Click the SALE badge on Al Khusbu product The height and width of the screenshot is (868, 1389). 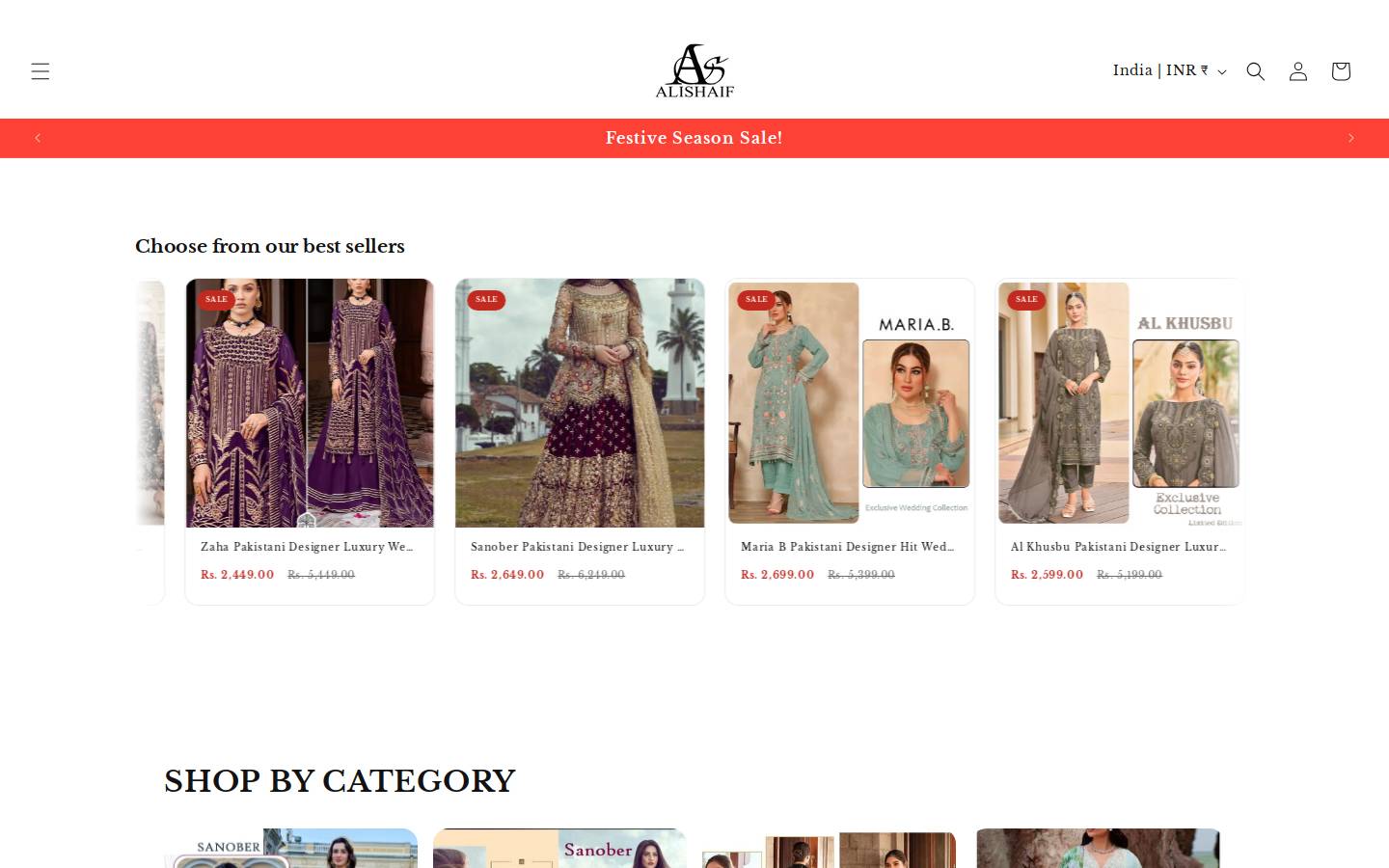1026,300
